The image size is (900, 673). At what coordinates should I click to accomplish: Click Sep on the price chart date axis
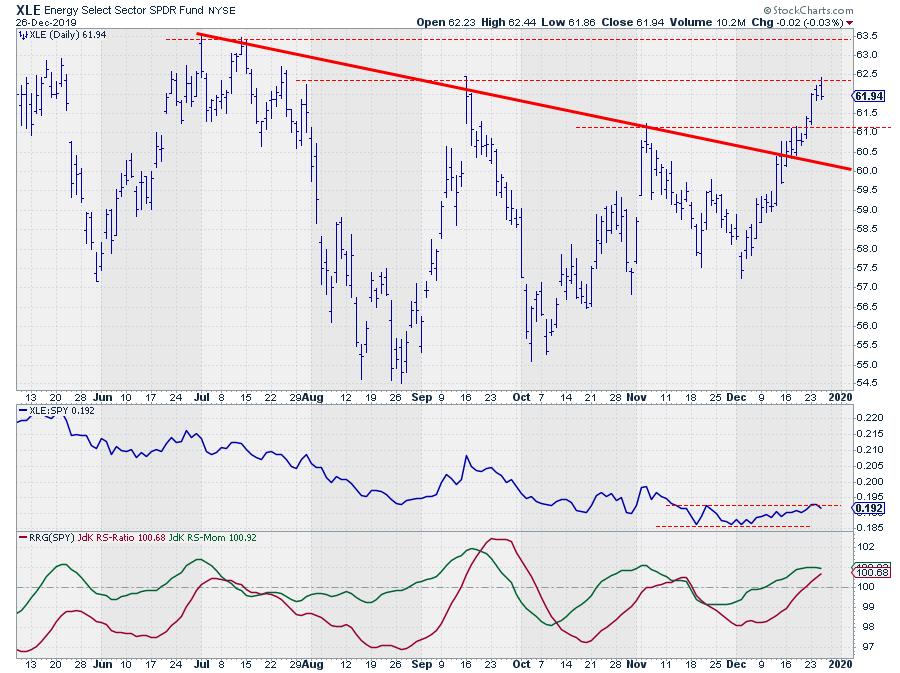click(x=421, y=397)
